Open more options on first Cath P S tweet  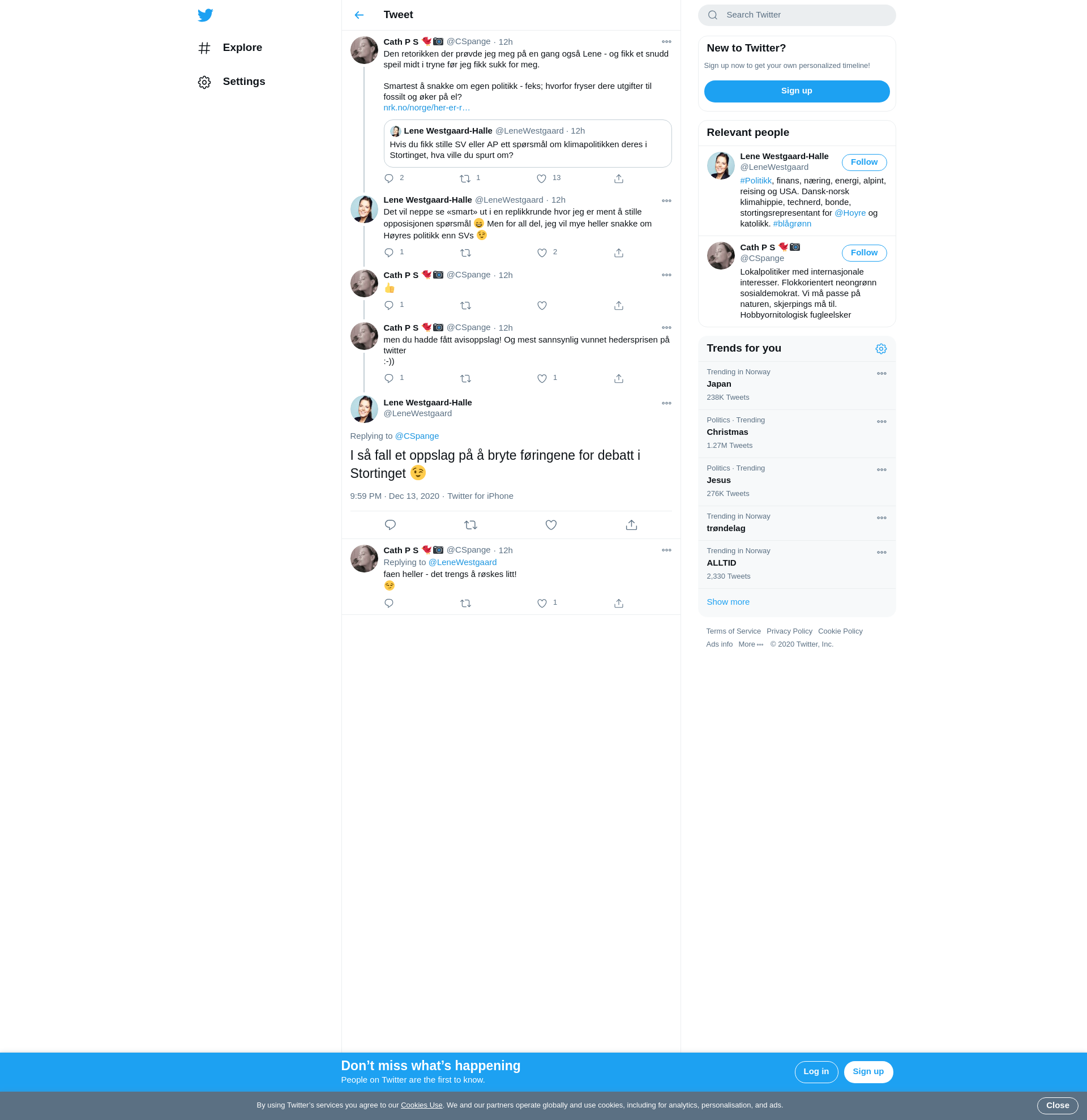click(666, 42)
